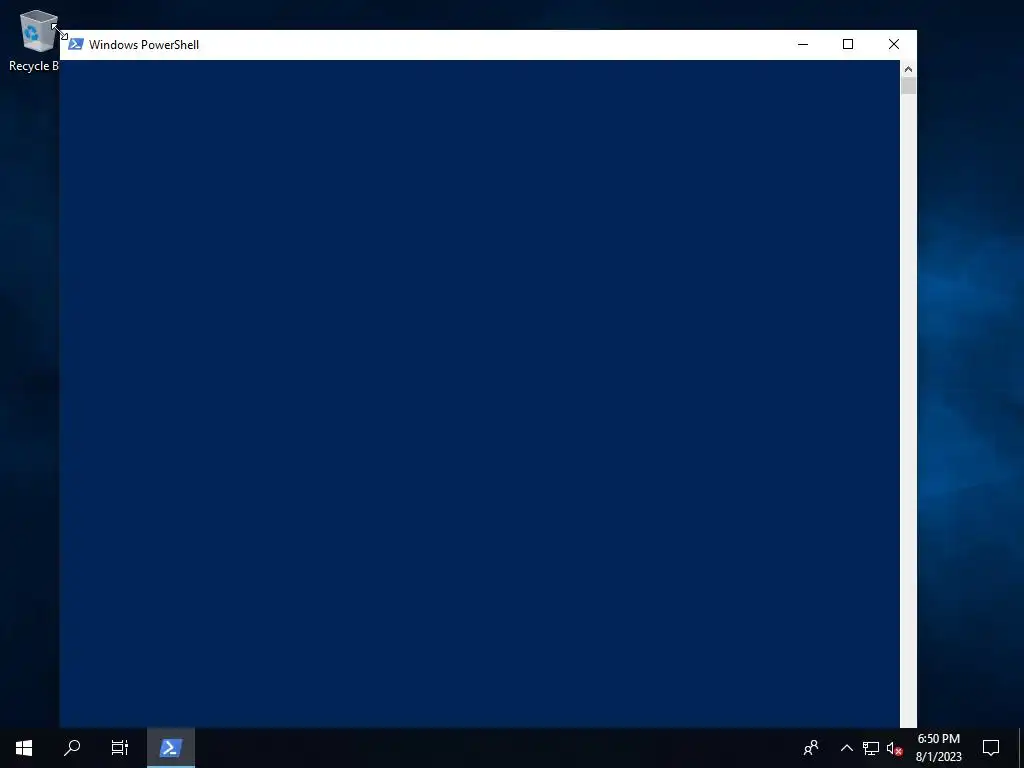Maximize the Windows PowerShell window
Viewport: 1024px width, 768px height.
[x=848, y=44]
